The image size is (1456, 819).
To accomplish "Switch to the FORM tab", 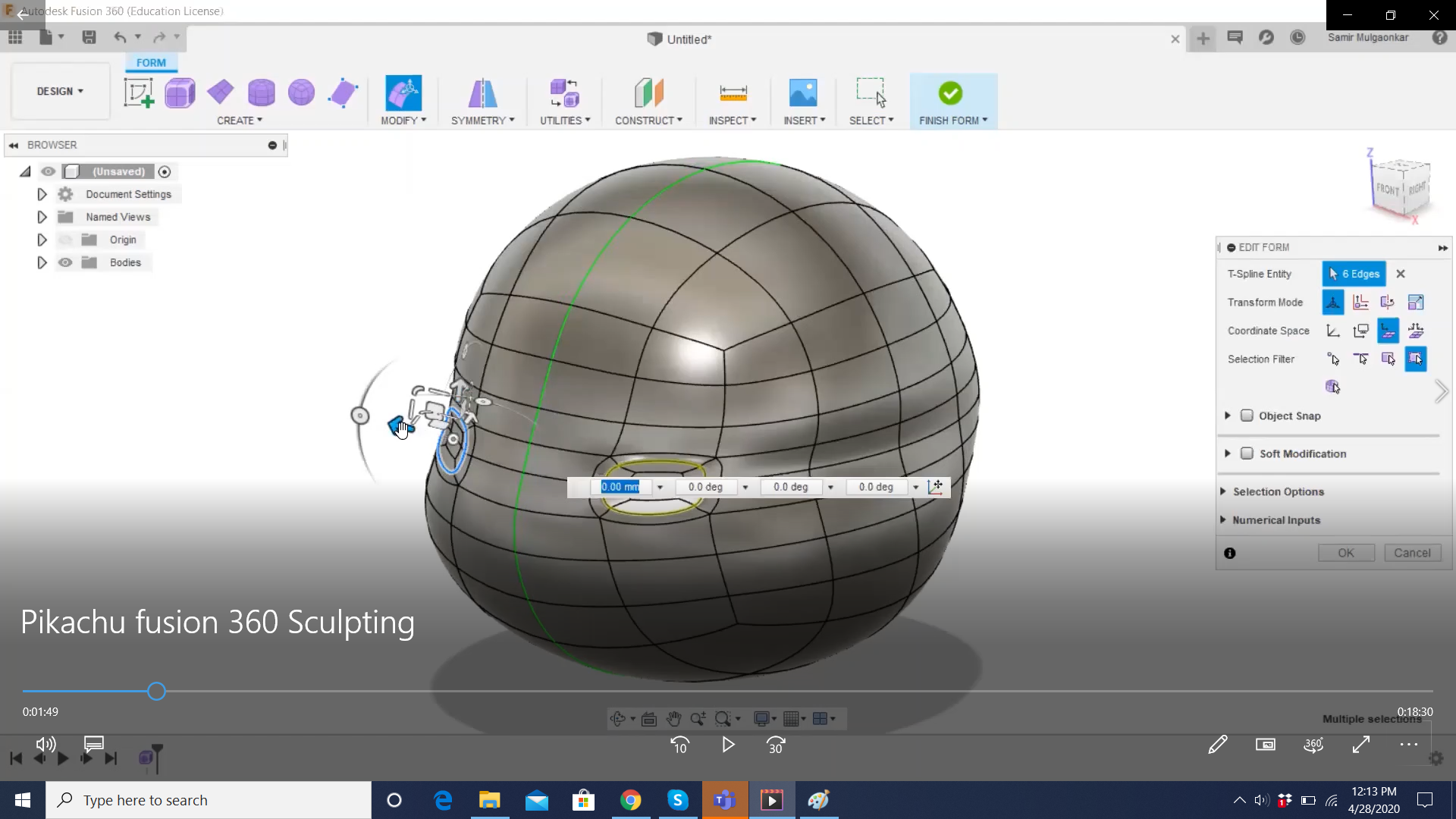I will 151,63.
